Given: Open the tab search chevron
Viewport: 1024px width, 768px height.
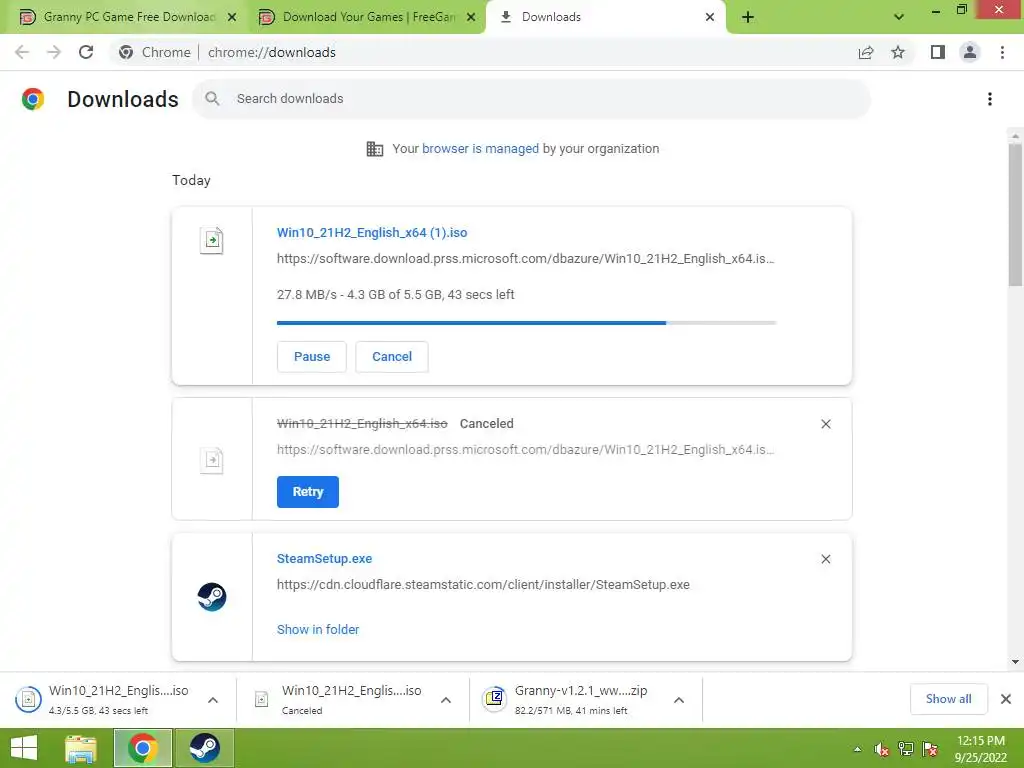Looking at the screenshot, I should [899, 17].
